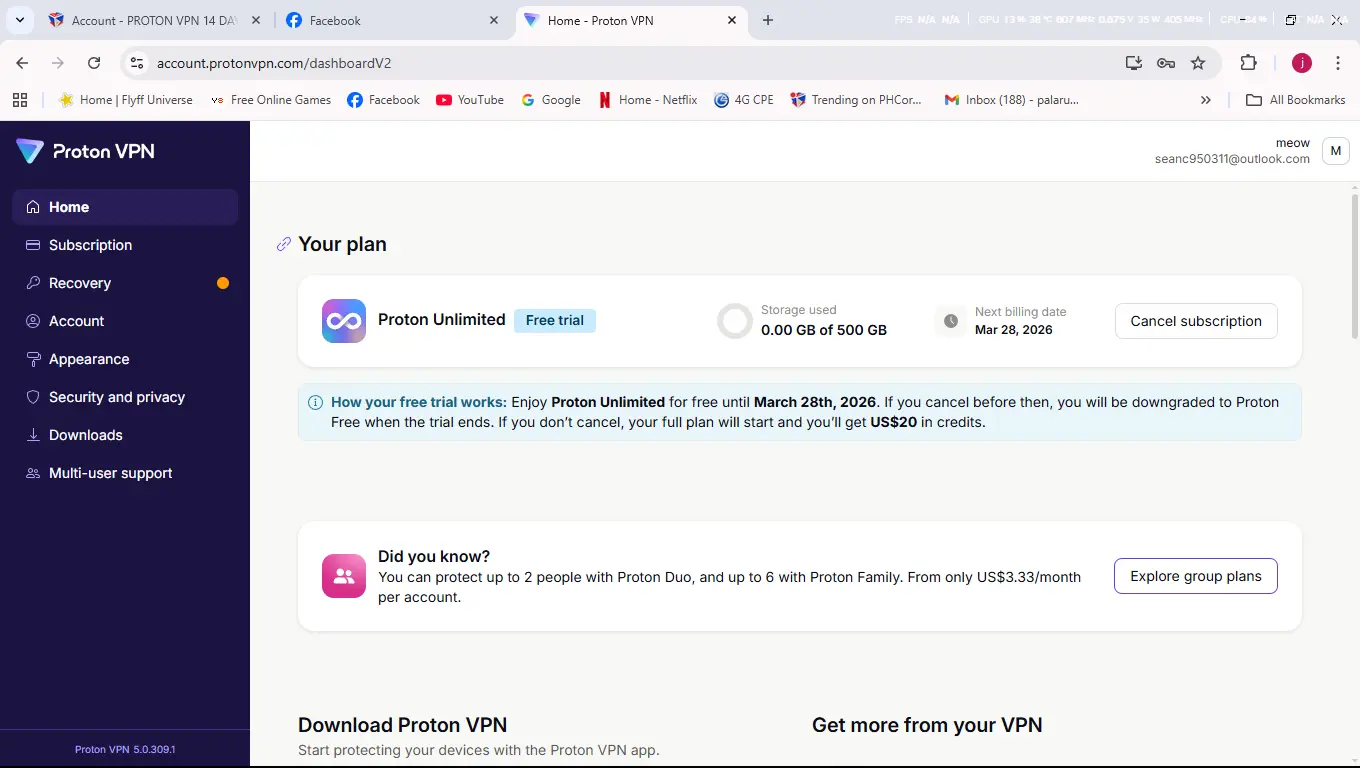Expand hidden bookmarks chevron
The image size is (1360, 768).
tap(1205, 100)
